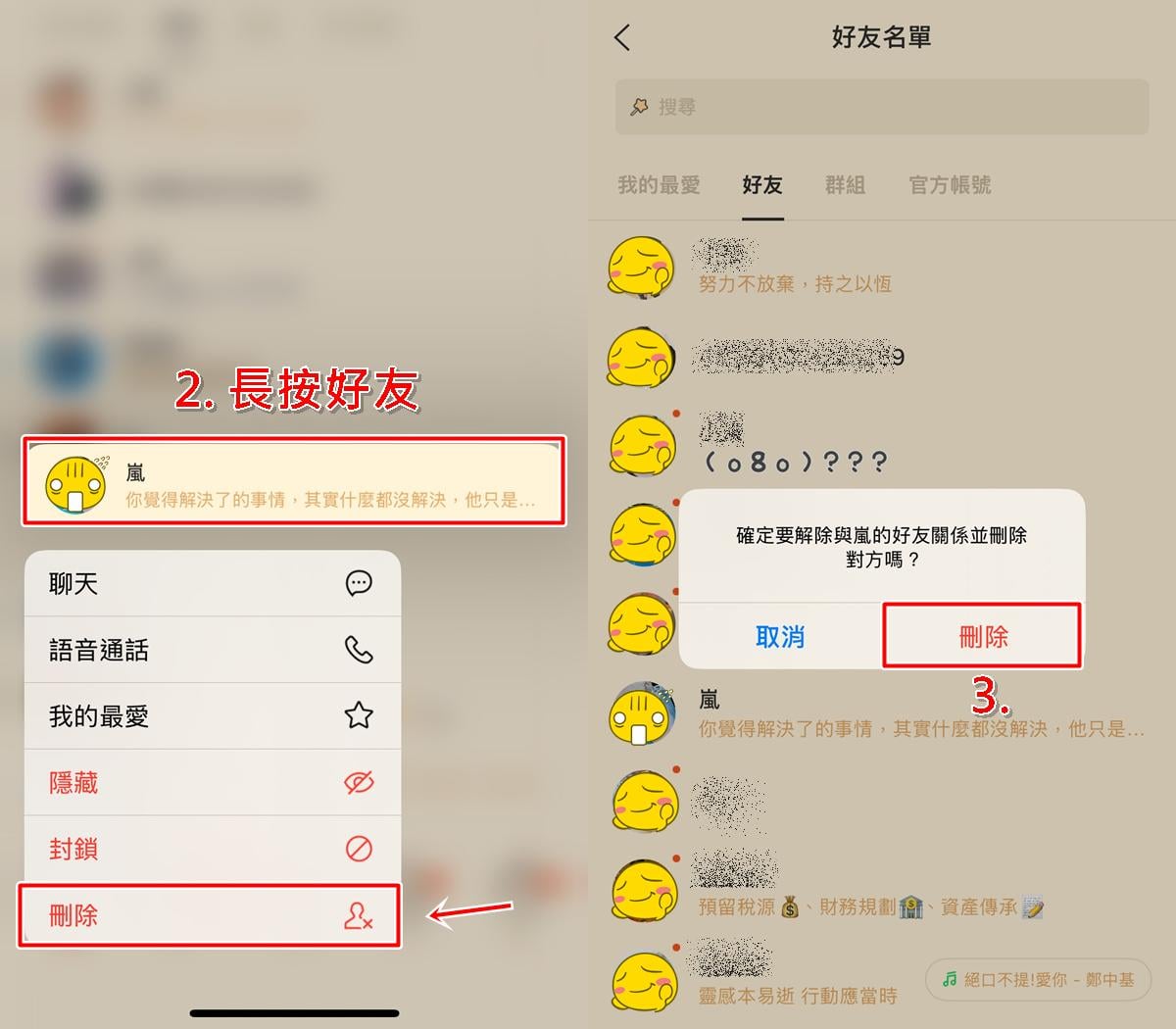Tap the remove-person icon beside 刪除

coord(359,915)
